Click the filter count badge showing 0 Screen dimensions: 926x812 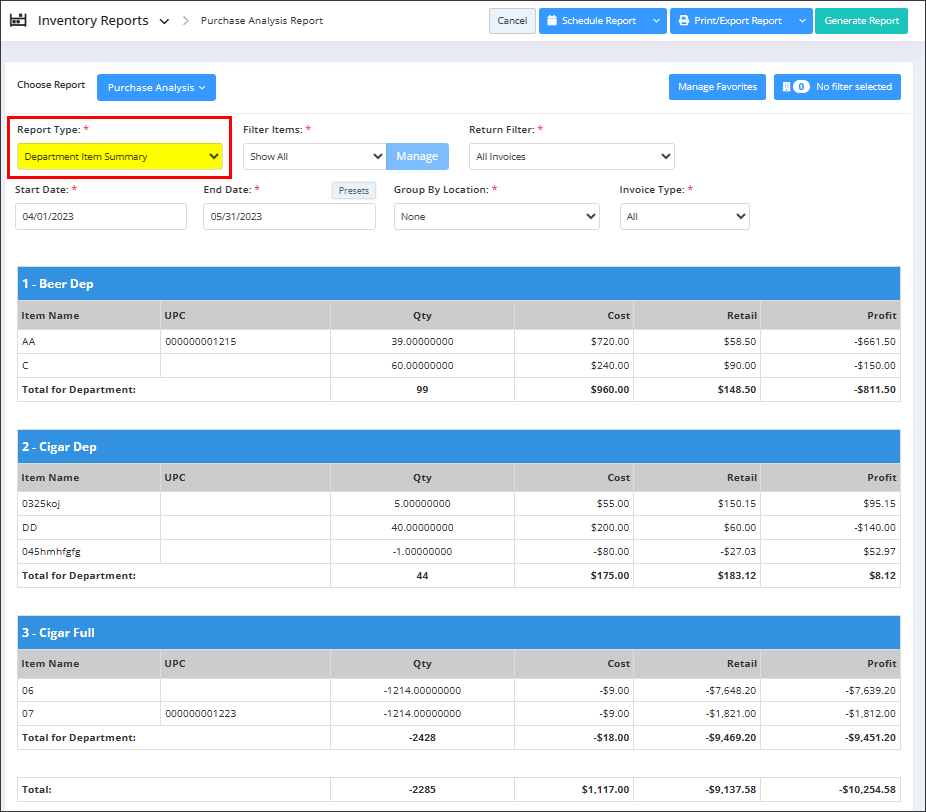click(801, 87)
